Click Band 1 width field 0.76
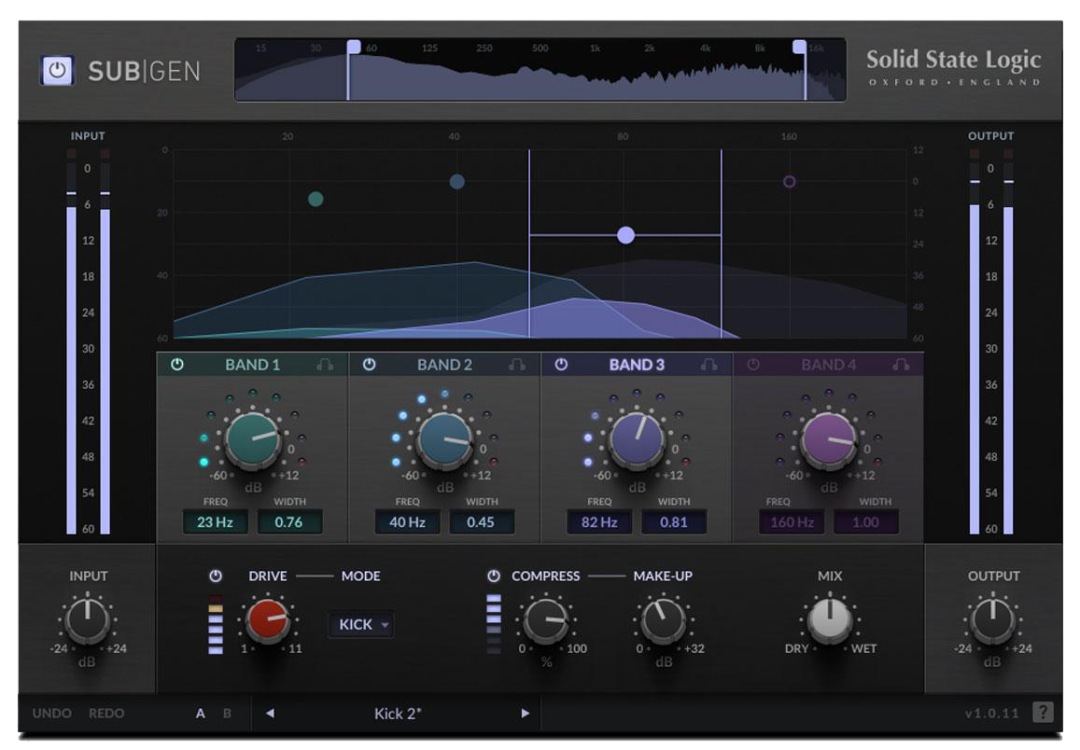The height and width of the screenshot is (750, 1080). pos(289,522)
